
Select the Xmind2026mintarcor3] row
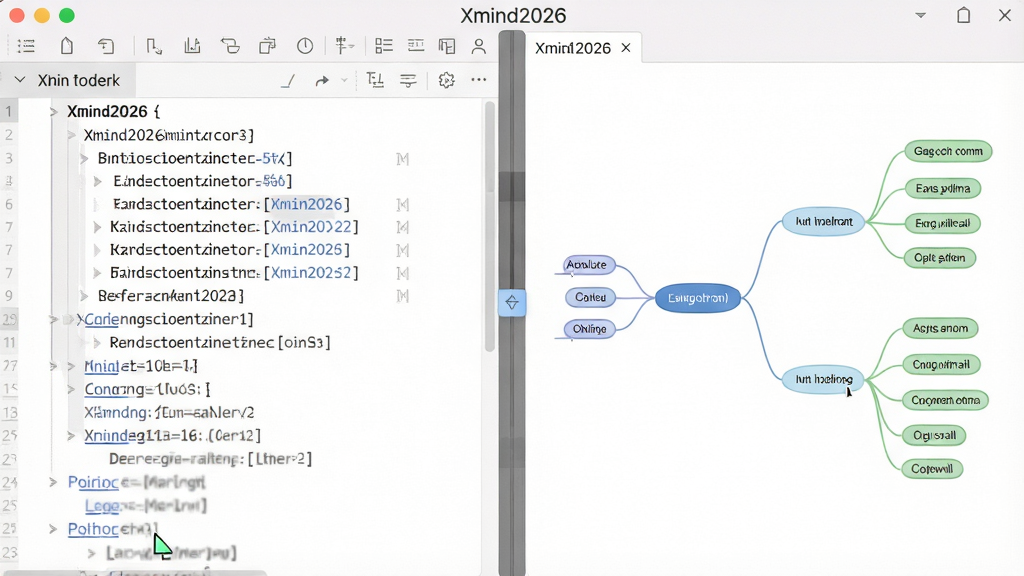tap(169, 135)
